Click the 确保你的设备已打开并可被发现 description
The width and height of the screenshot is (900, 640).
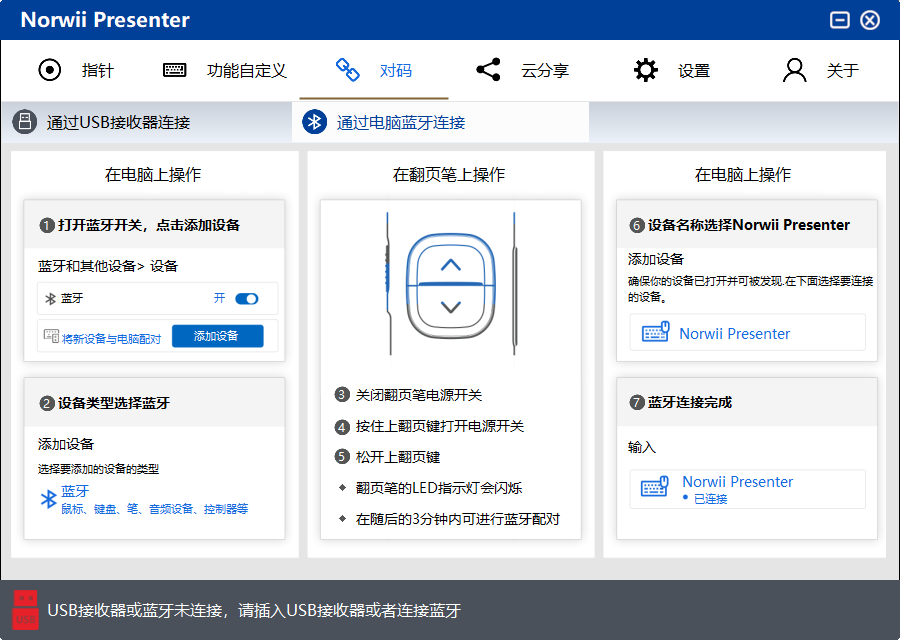(750, 289)
